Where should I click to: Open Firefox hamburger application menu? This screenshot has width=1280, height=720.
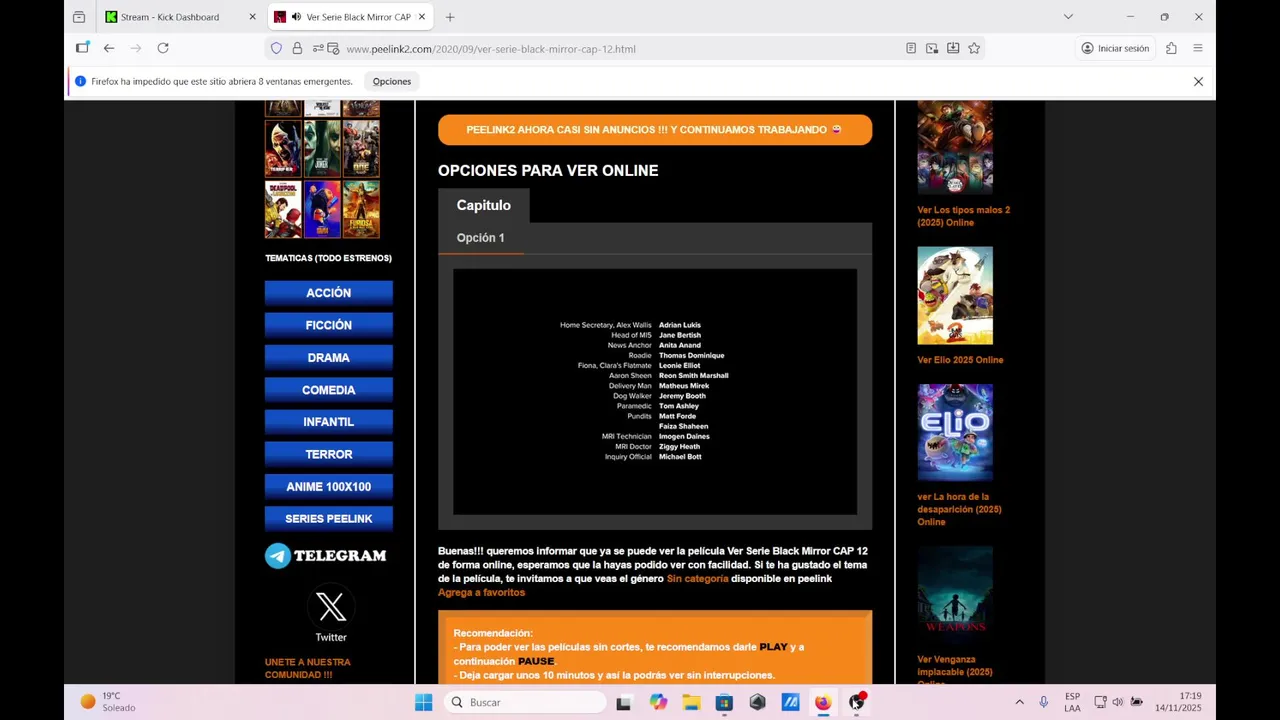pyautogui.click(x=1198, y=48)
